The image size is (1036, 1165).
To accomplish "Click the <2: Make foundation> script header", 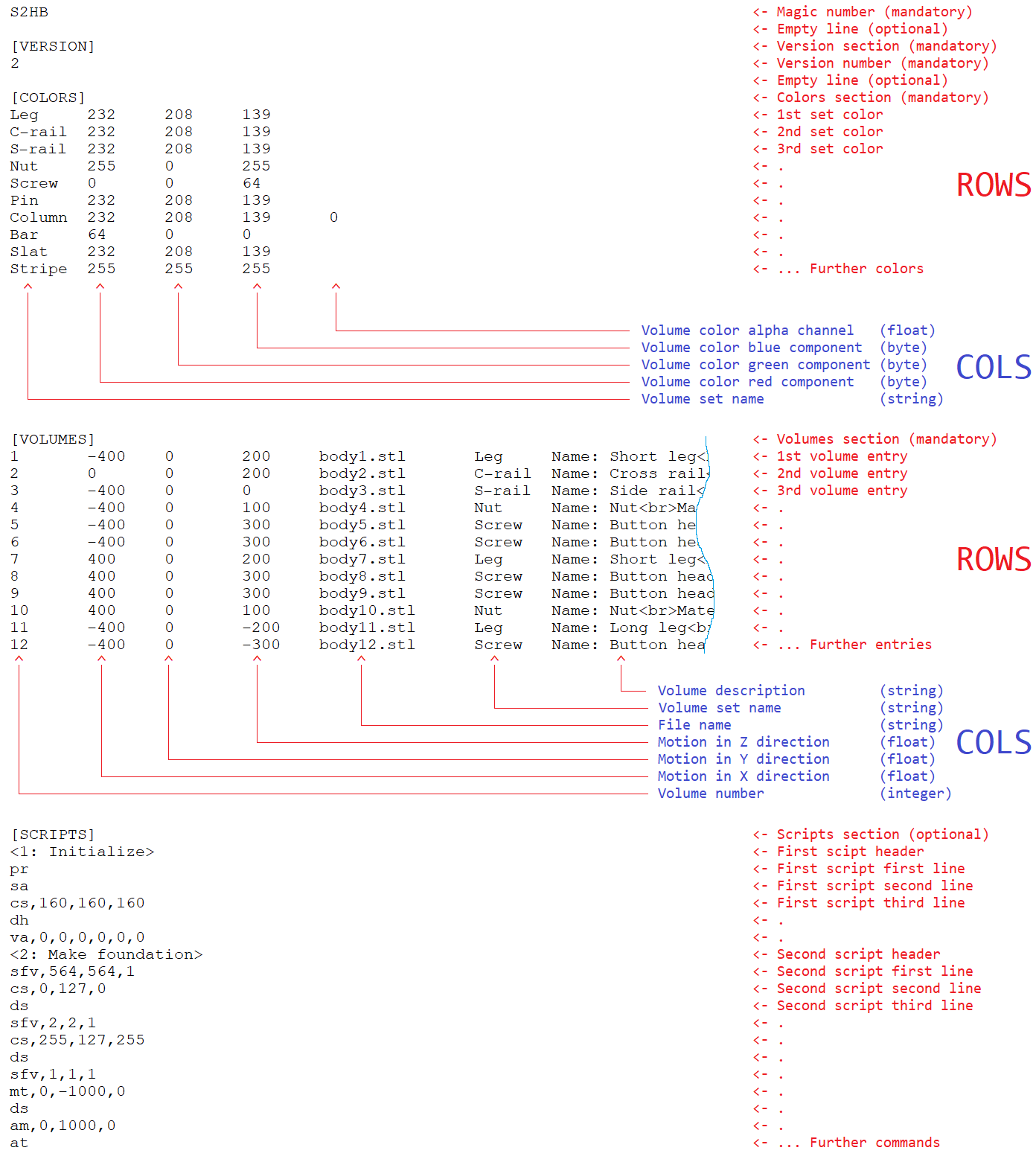I will (106, 954).
